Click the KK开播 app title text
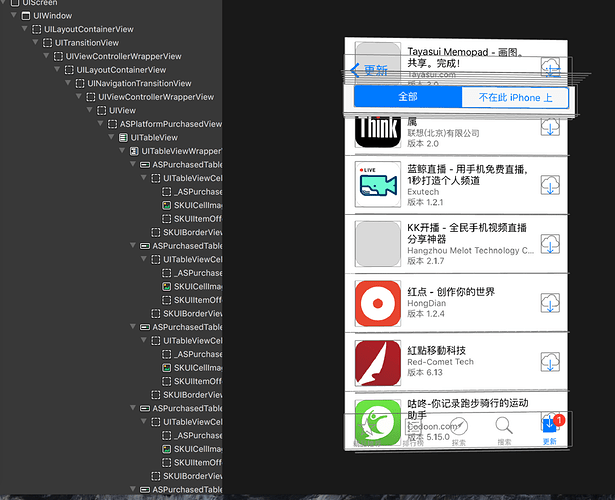 tap(467, 233)
